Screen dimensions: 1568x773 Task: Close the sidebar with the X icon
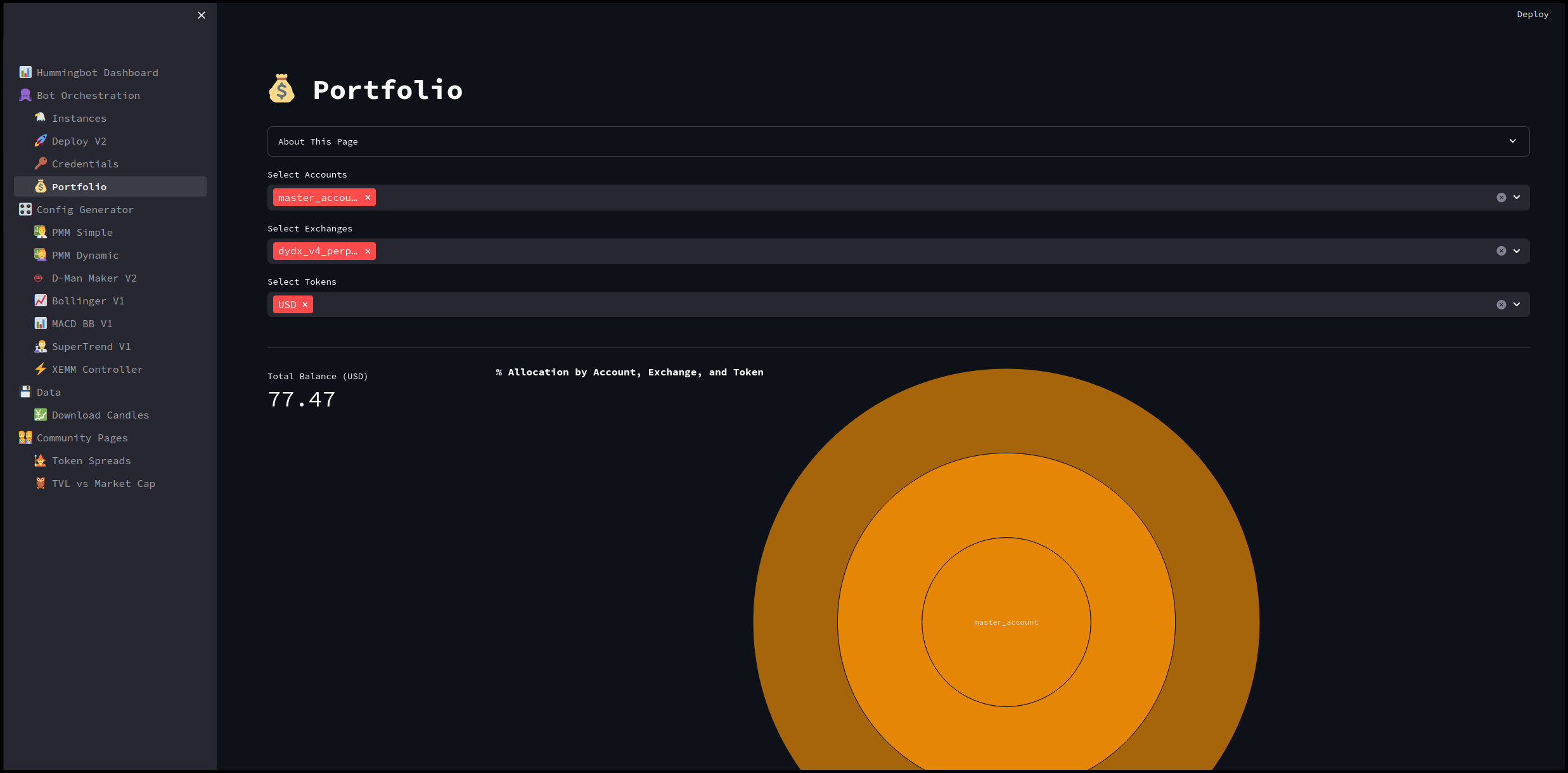[202, 15]
